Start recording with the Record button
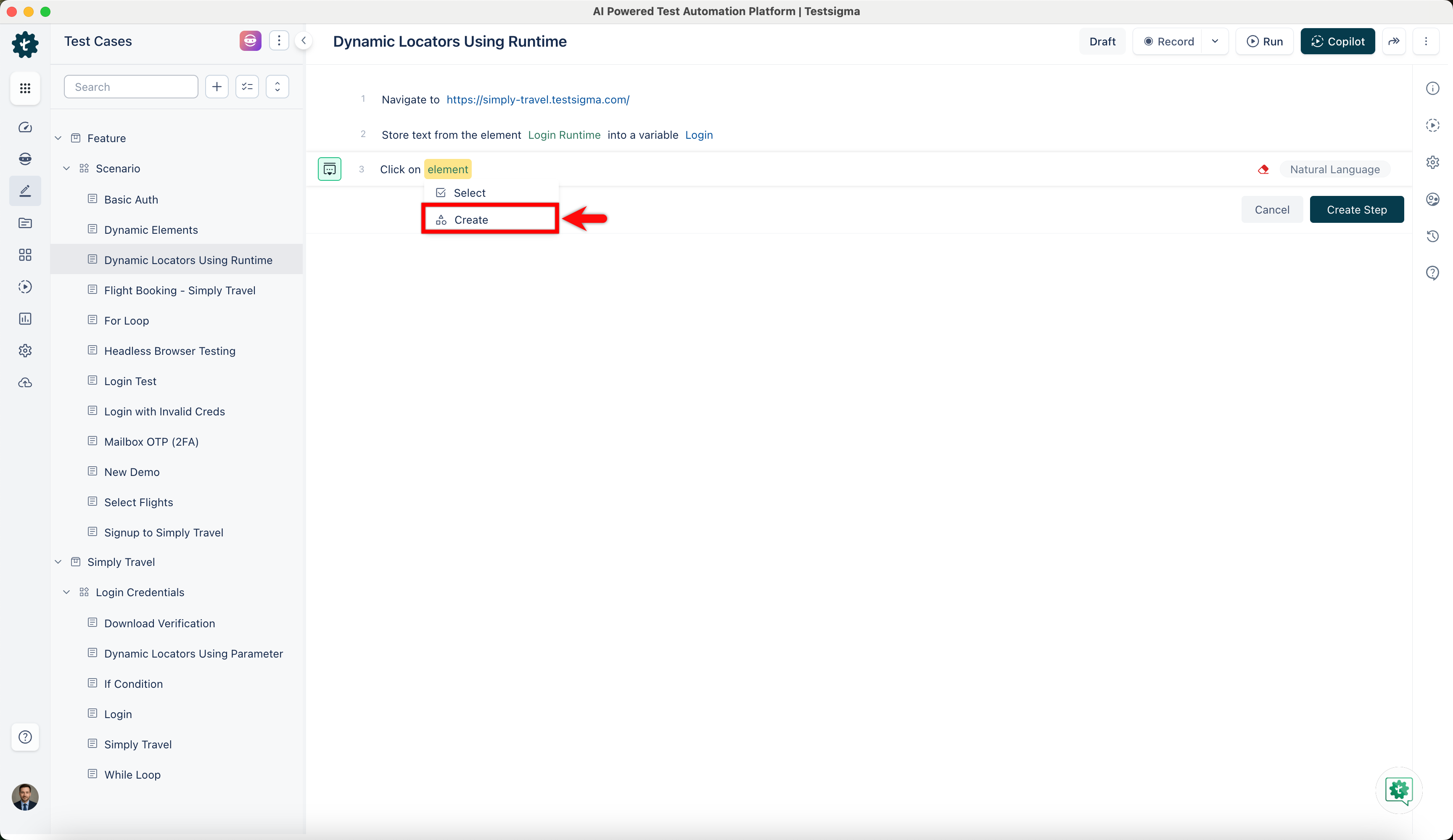This screenshot has height=840, width=1453. point(1168,42)
